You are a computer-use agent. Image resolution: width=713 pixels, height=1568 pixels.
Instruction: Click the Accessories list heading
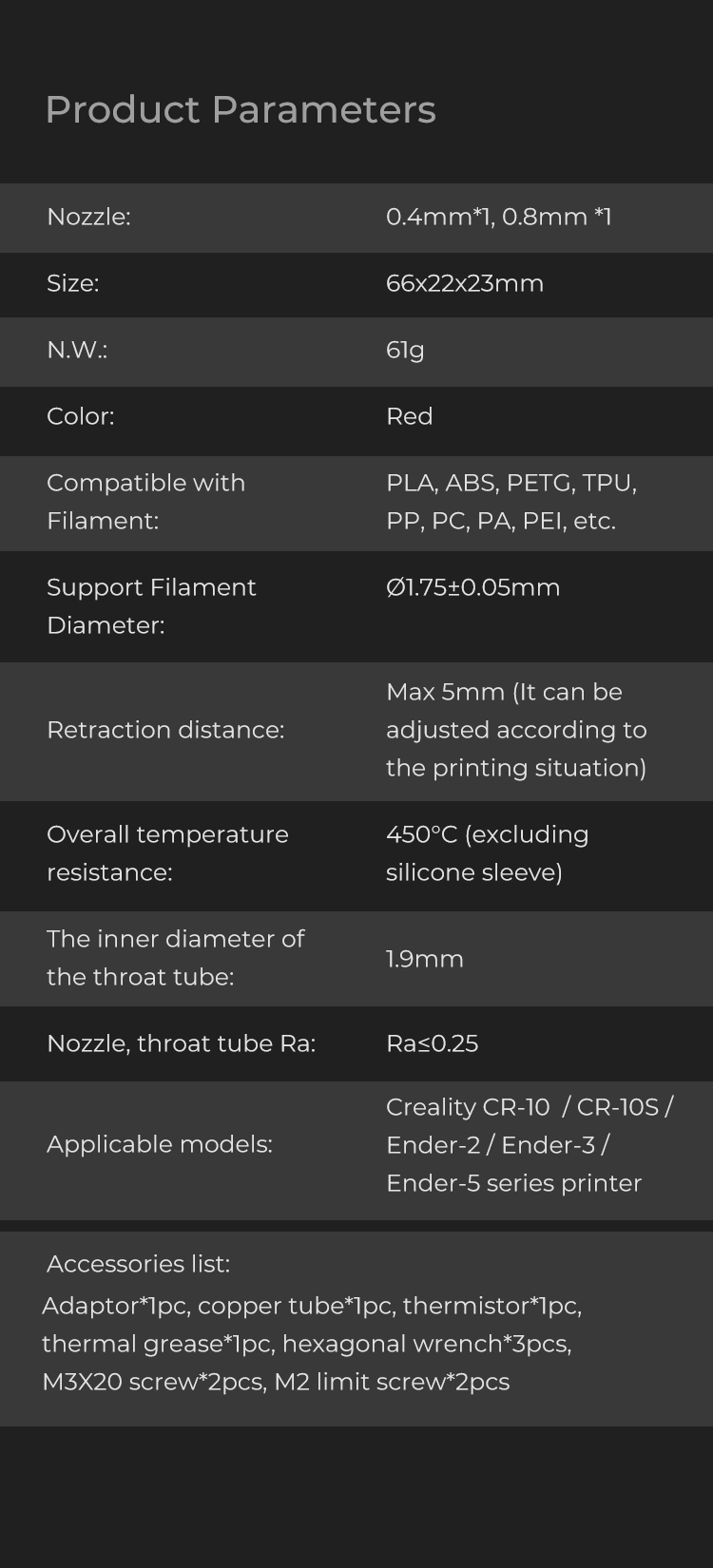(x=138, y=1264)
